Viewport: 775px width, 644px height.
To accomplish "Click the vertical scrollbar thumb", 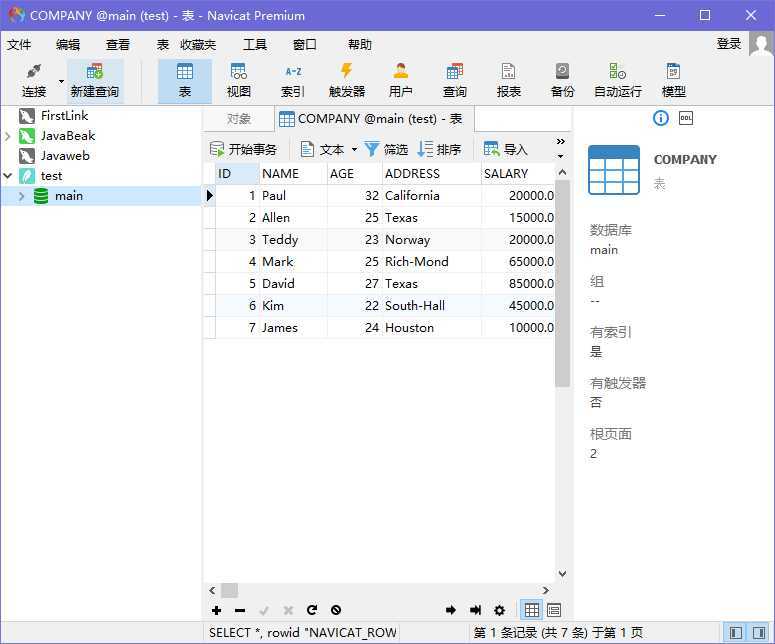I will pyautogui.click(x=562, y=283).
